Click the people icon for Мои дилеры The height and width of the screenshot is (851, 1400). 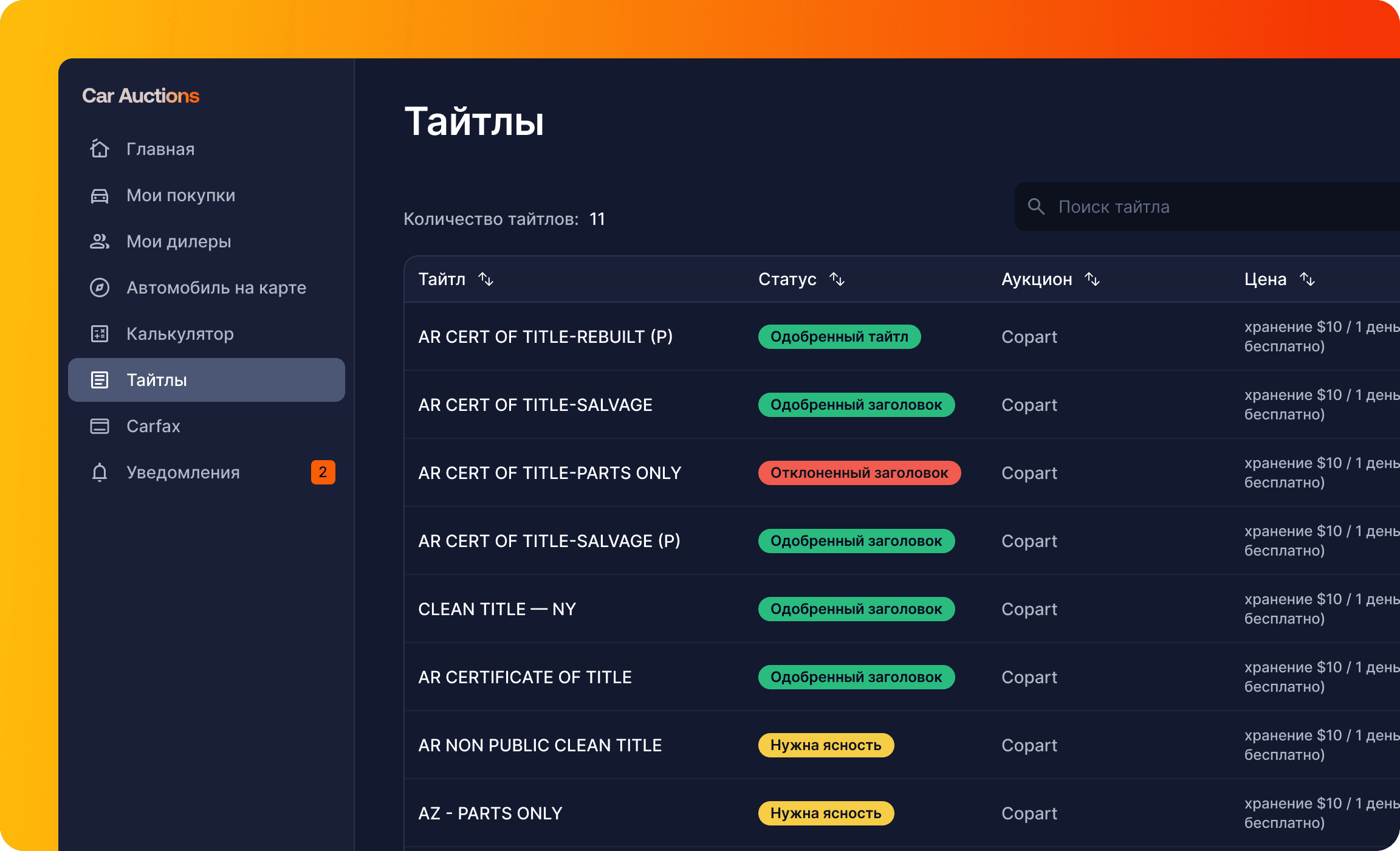(x=100, y=242)
